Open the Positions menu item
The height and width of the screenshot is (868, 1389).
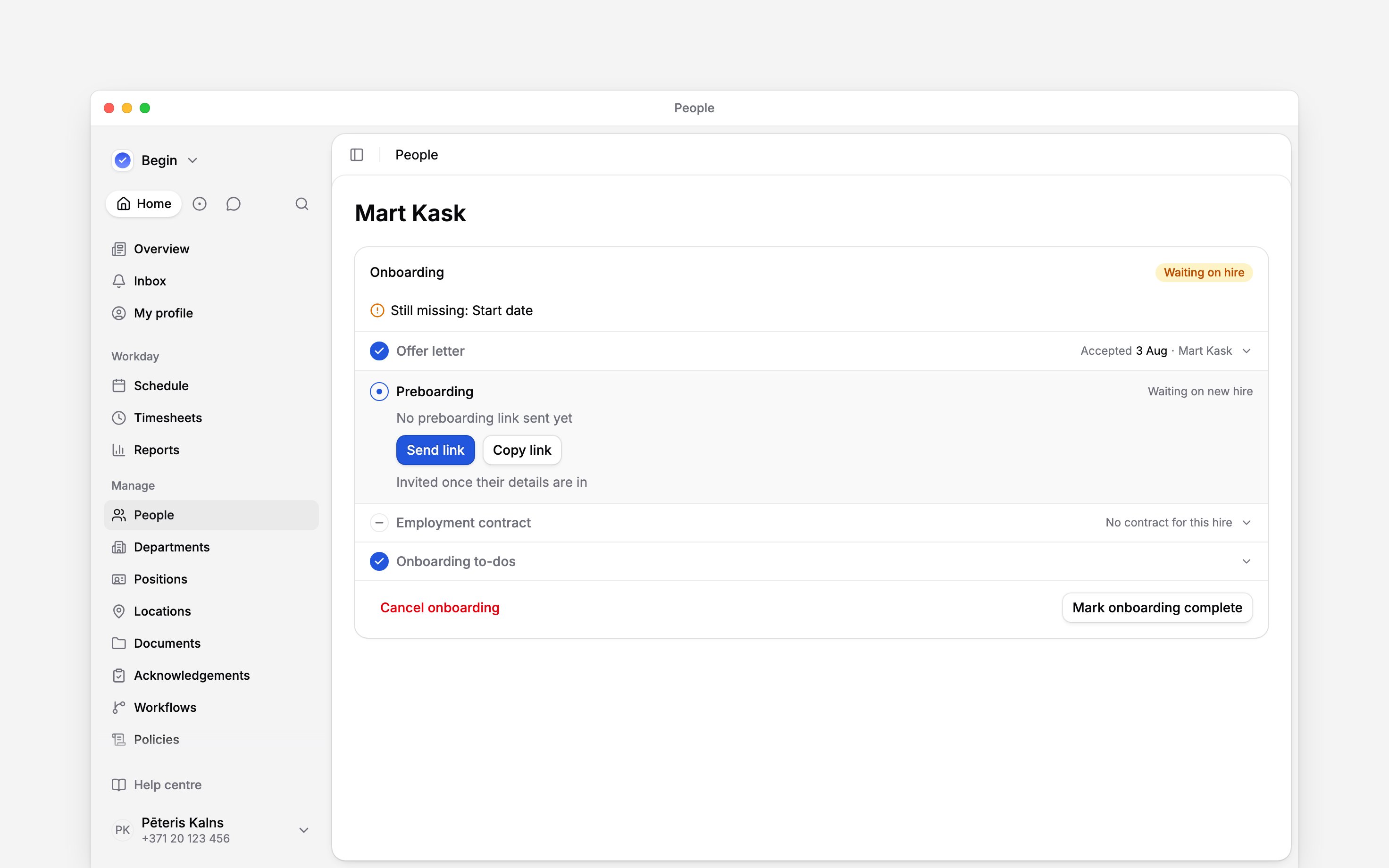tap(211, 579)
